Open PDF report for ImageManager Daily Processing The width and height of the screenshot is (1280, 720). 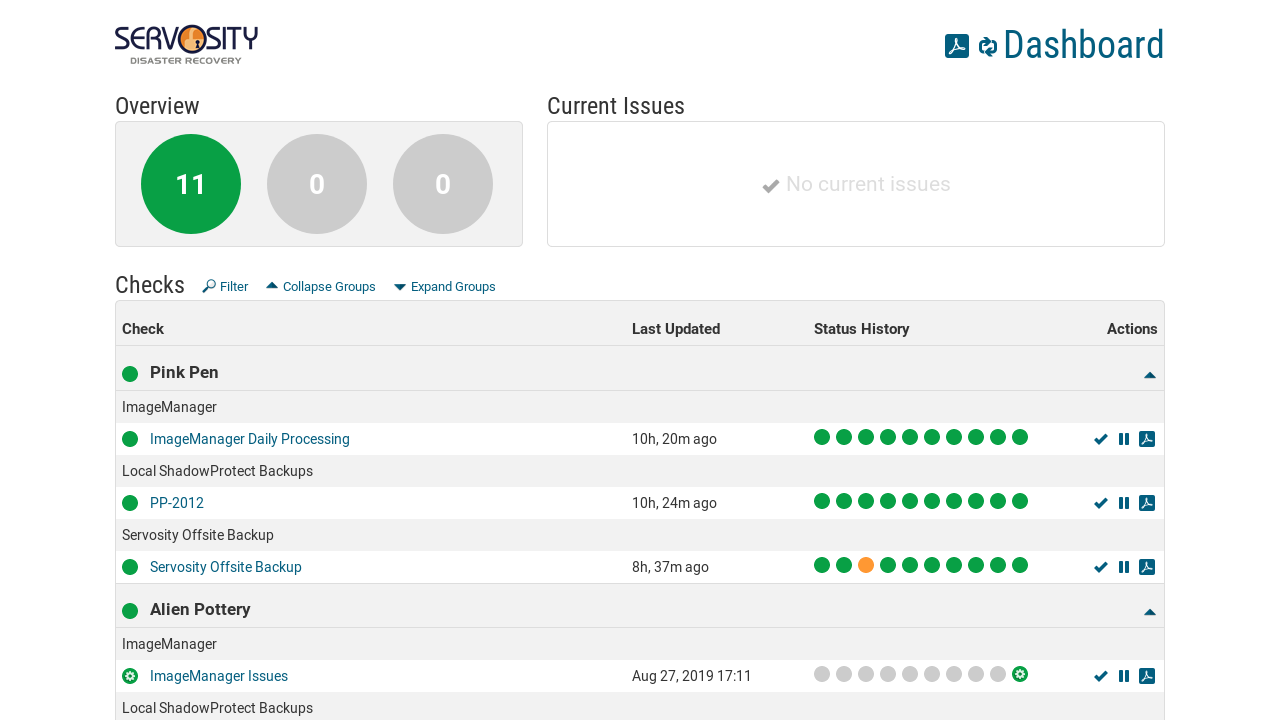click(1147, 439)
